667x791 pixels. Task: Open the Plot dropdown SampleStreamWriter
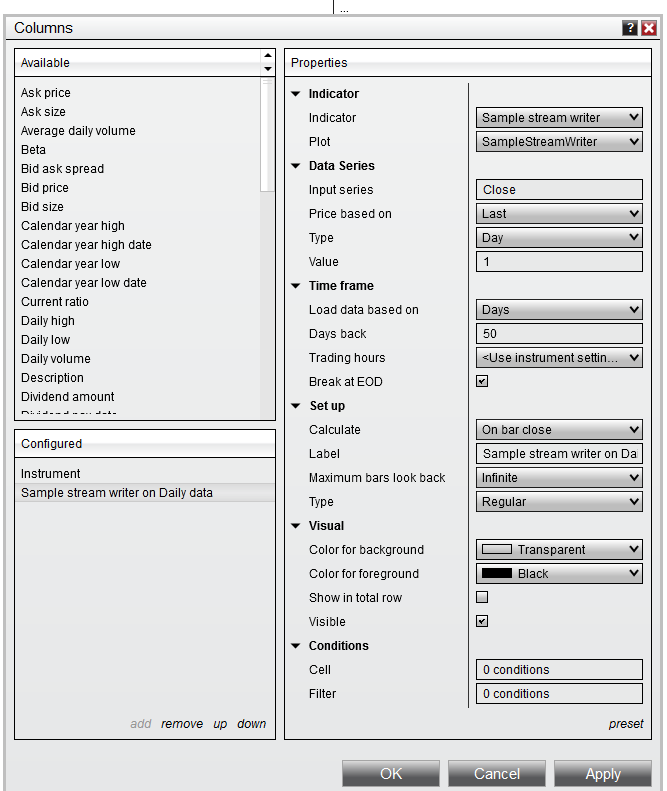pos(559,142)
